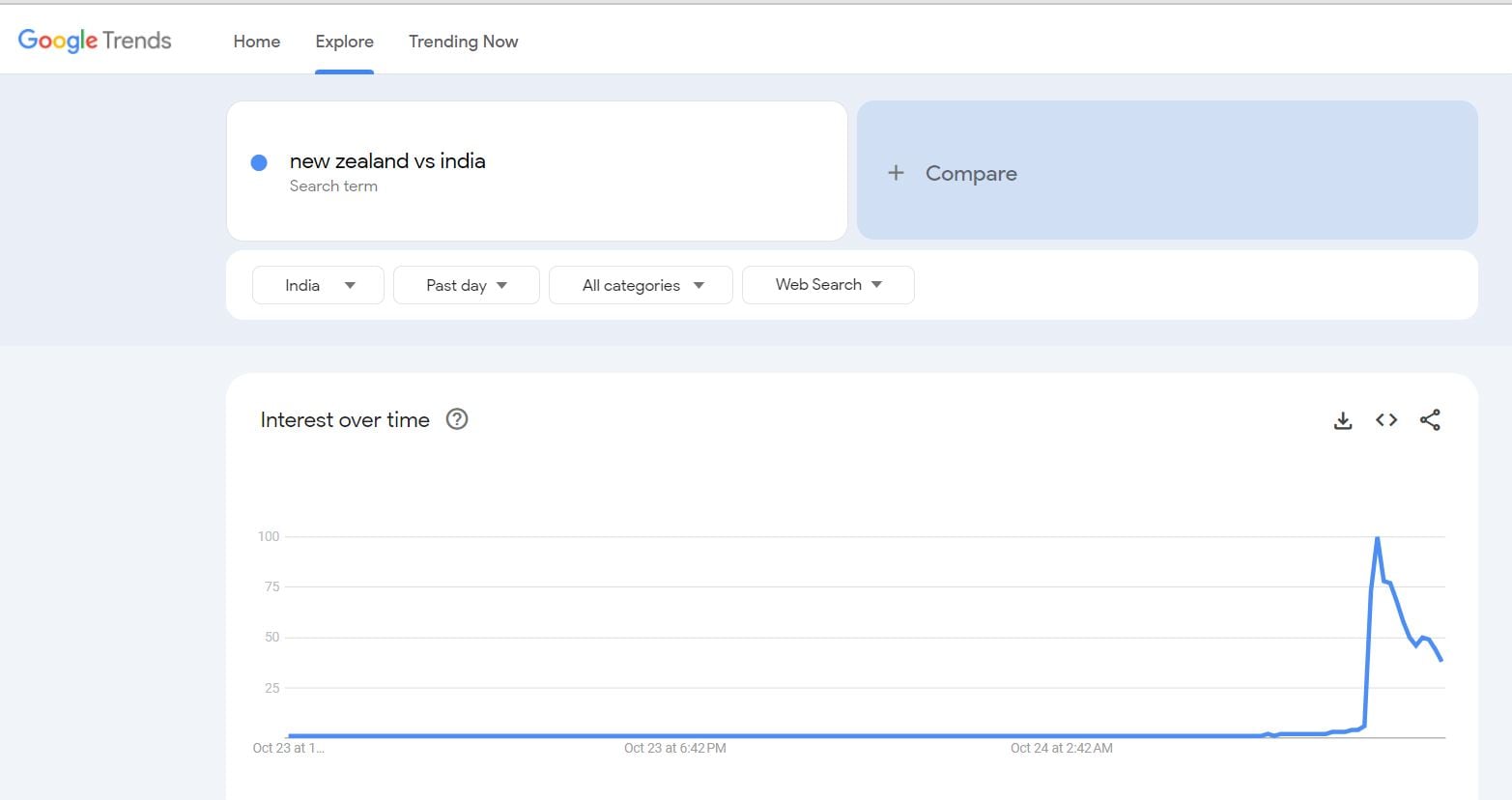Image resolution: width=1512 pixels, height=800 pixels.
Task: Expand the Past day time range dropdown
Action: click(x=466, y=285)
